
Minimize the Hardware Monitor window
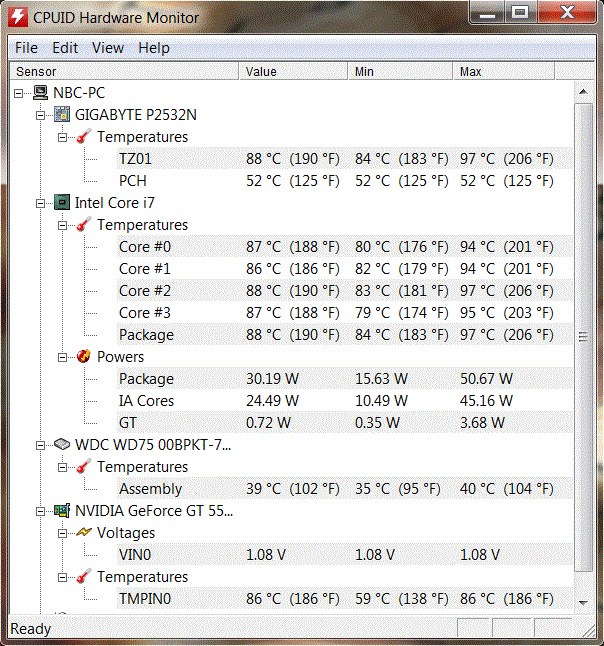[x=487, y=13]
